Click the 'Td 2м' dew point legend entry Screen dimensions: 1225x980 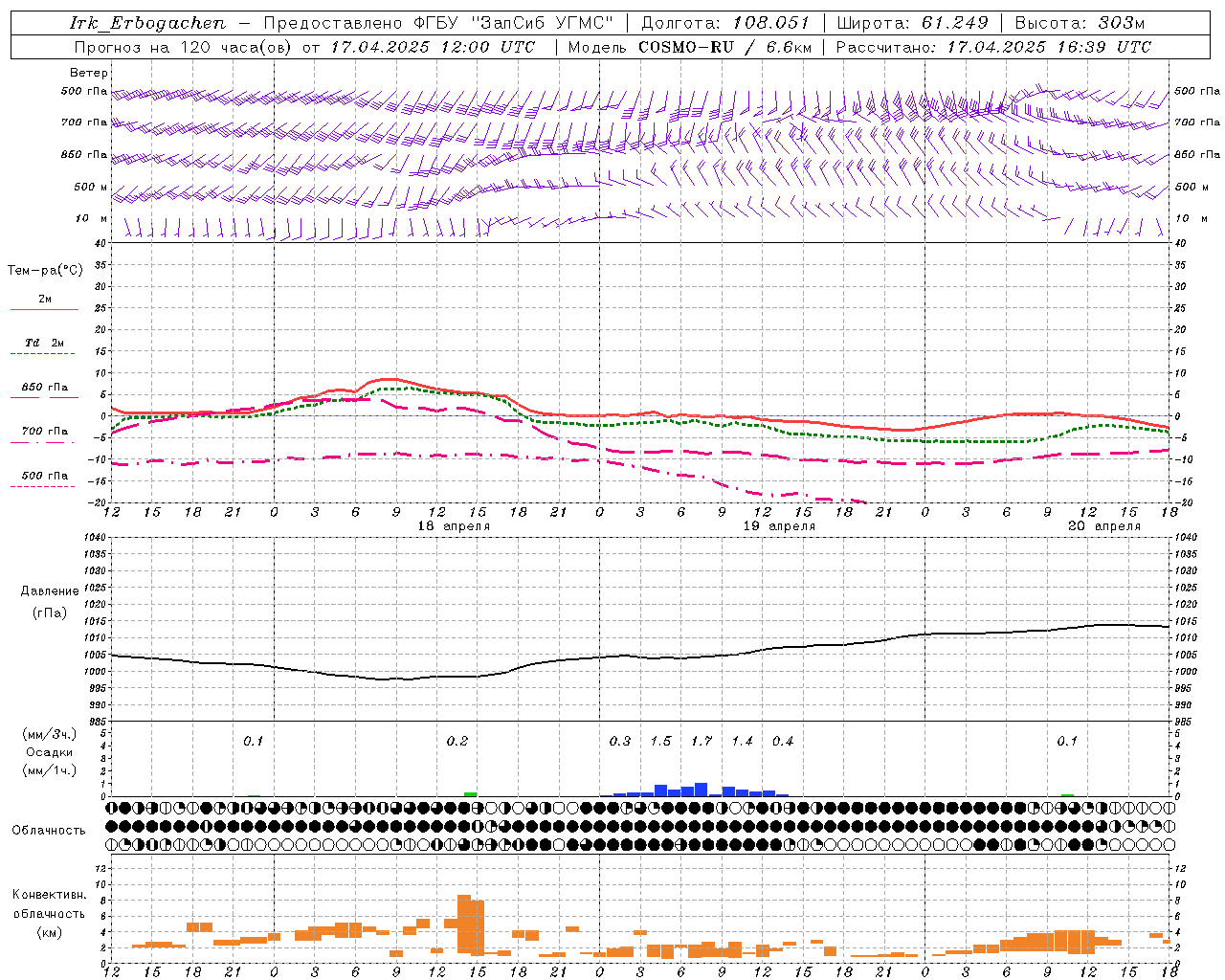(x=45, y=343)
